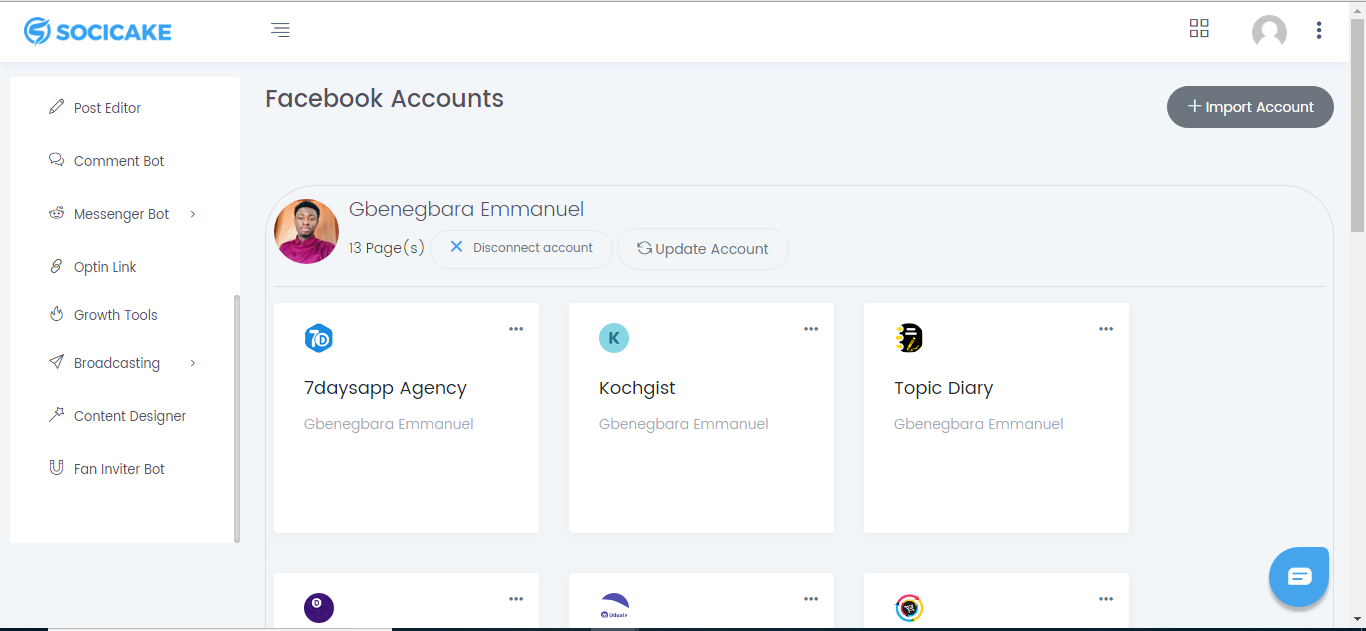
Task: Open the Topic Diary page title
Action: click(x=943, y=388)
